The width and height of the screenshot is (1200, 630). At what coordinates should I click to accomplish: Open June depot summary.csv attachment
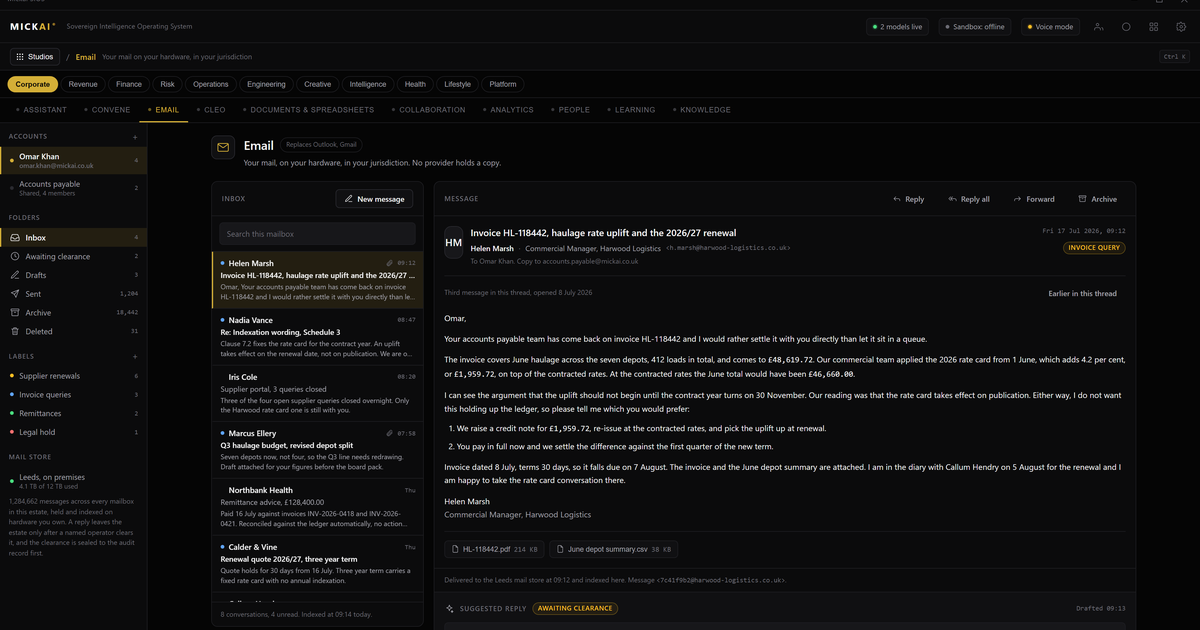coord(614,549)
